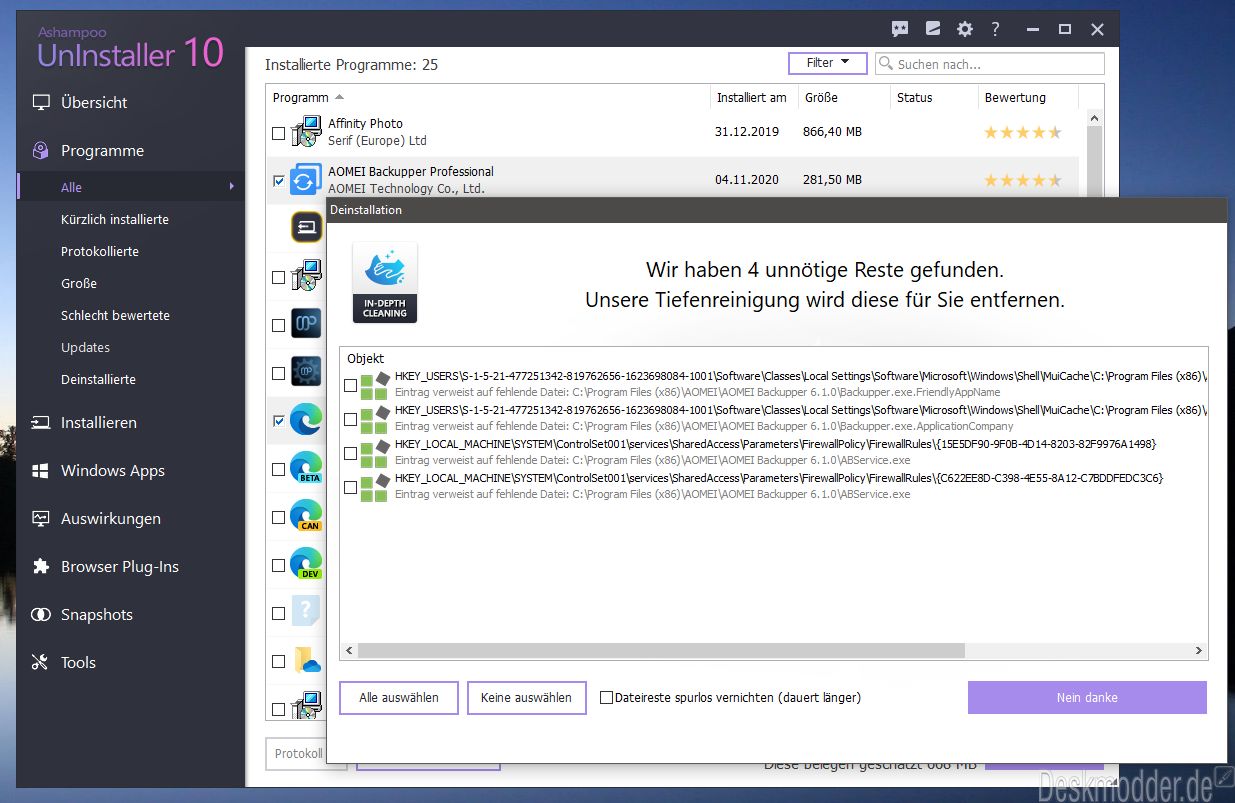This screenshot has height=803, width=1235.
Task: Uncheck the Microsoft Edge stable checkbox
Action: pos(278,421)
